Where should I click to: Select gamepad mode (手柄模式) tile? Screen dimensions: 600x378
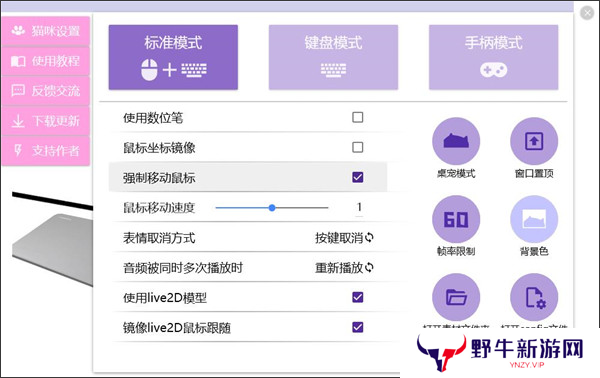point(493,57)
